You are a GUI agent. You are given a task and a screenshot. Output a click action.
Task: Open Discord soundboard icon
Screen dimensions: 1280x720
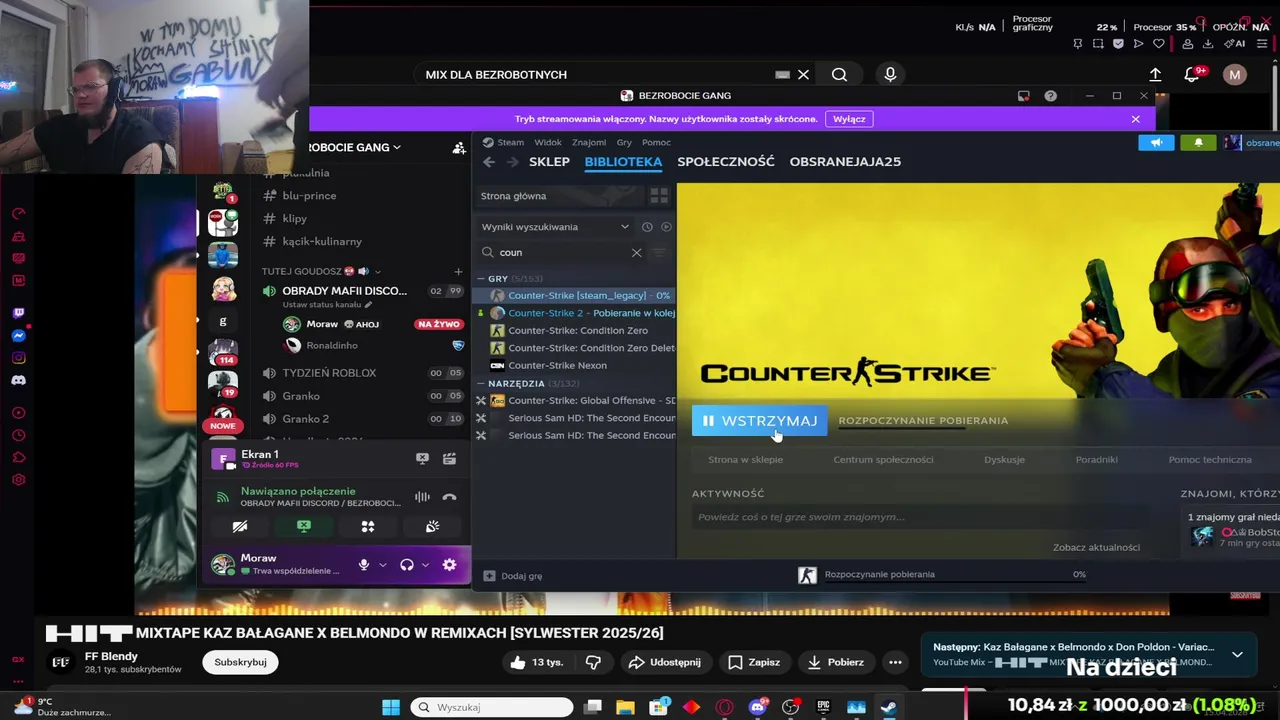432,527
